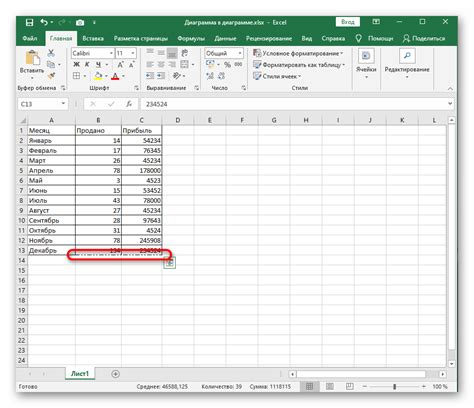Switch to the Формулы tab

(191, 38)
